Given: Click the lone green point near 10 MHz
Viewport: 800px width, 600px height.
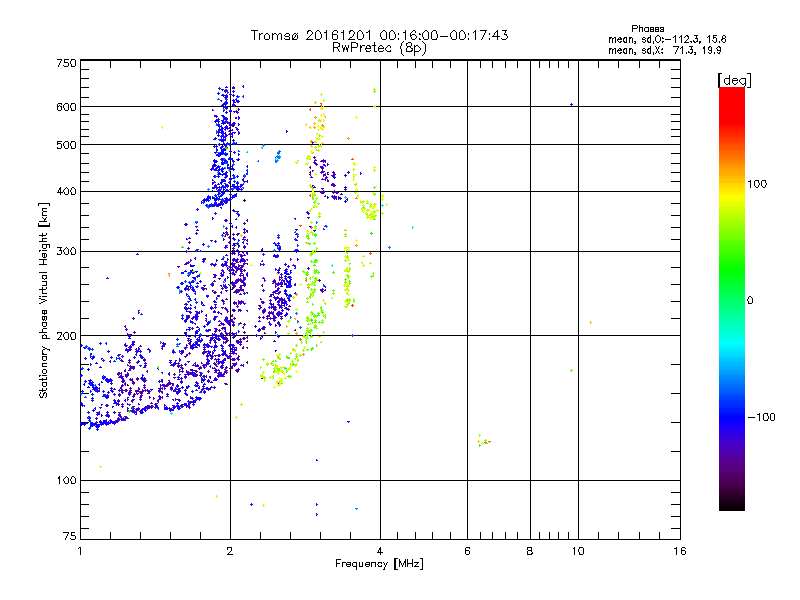Looking at the screenshot, I should pyautogui.click(x=571, y=370).
